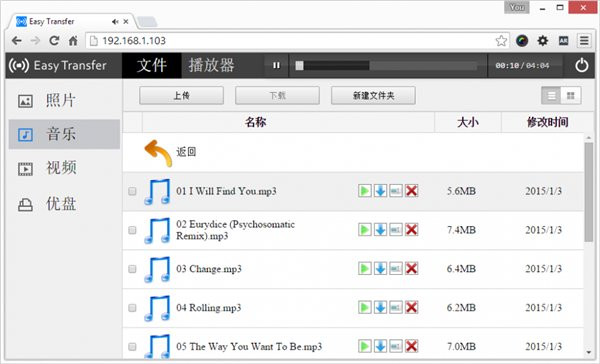Screen dimensions: 600x364
Task: Sort files by 修改时间 column header
Action: click(547, 122)
